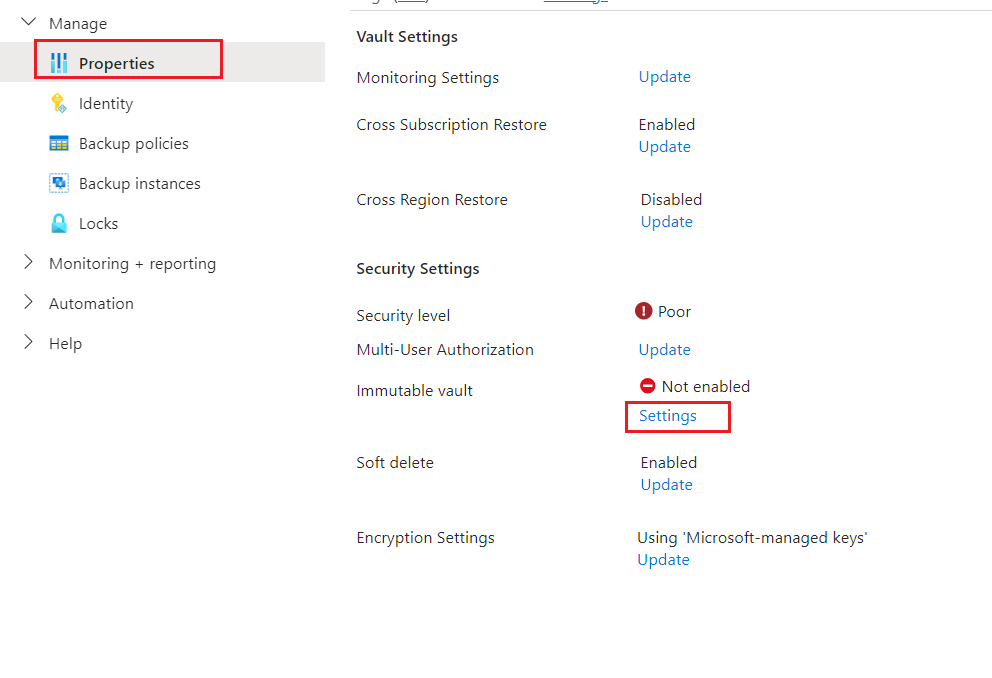The height and width of the screenshot is (678, 992).
Task: Click Update under Cross Region Restore
Action: 667,222
